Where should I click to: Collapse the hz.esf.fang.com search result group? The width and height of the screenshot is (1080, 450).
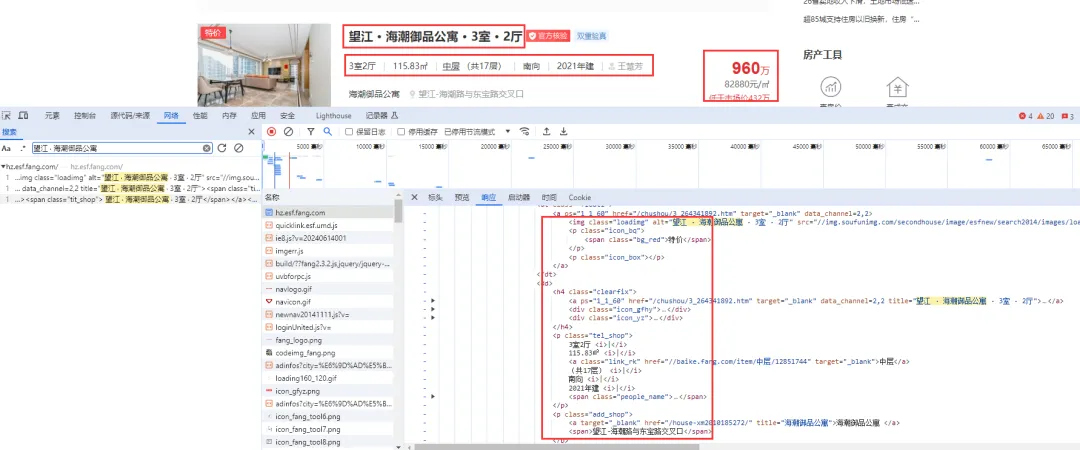3,167
